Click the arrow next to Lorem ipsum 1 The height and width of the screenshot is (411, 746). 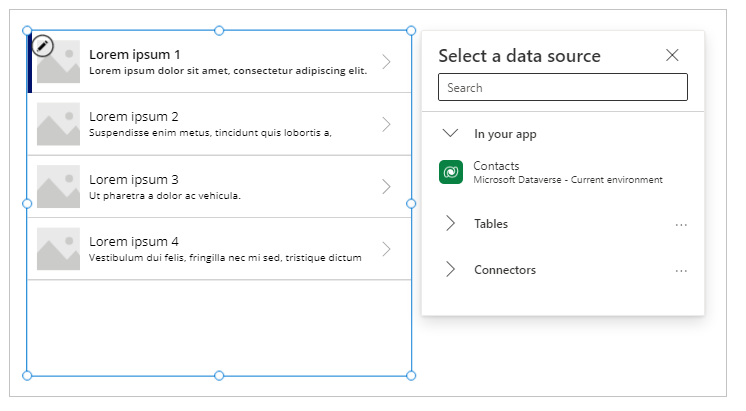point(387,62)
